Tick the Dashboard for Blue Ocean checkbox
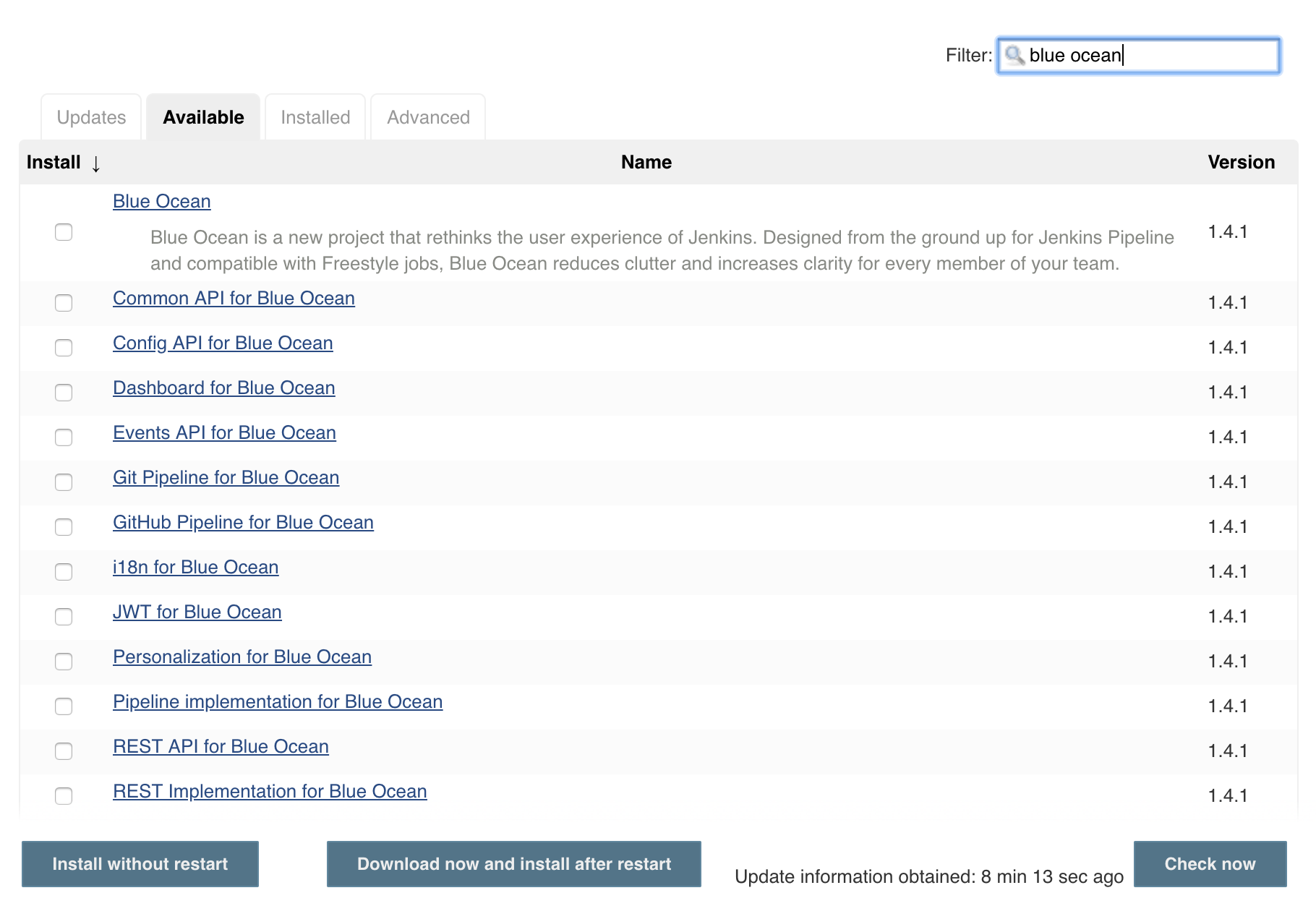Viewport: 1316px width, 906px height. pos(64,393)
